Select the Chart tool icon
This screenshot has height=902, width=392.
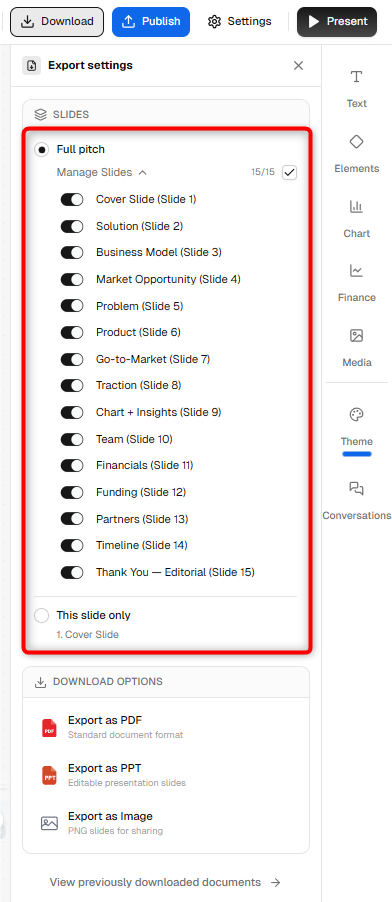tap(356, 207)
